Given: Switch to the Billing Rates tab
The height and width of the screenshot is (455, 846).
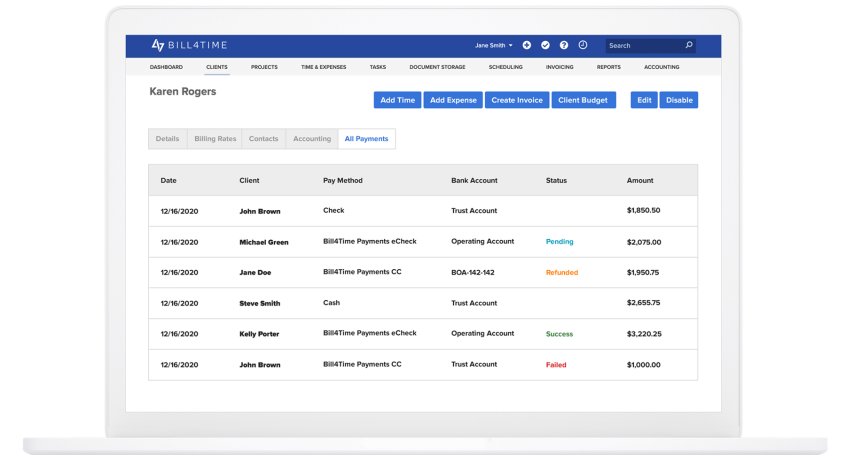Looking at the screenshot, I should point(215,139).
